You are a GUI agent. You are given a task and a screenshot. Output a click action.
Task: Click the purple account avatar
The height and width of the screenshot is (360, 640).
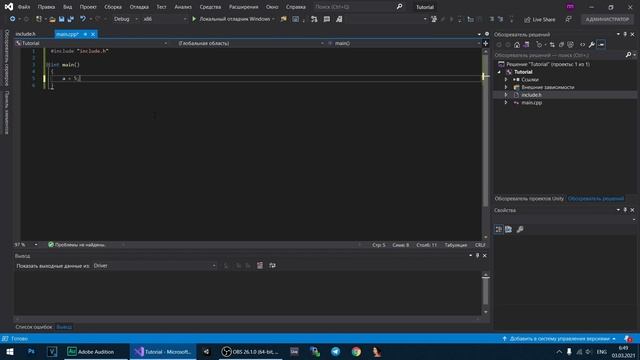[x=570, y=7]
